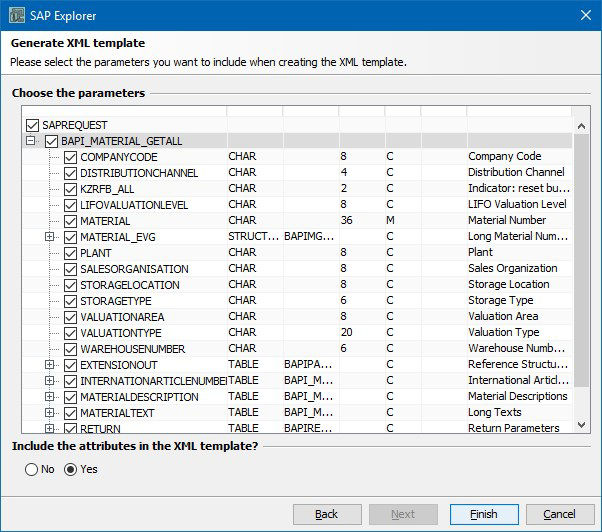Cancel the XML template wizard
The height and width of the screenshot is (532, 602).
(560, 514)
